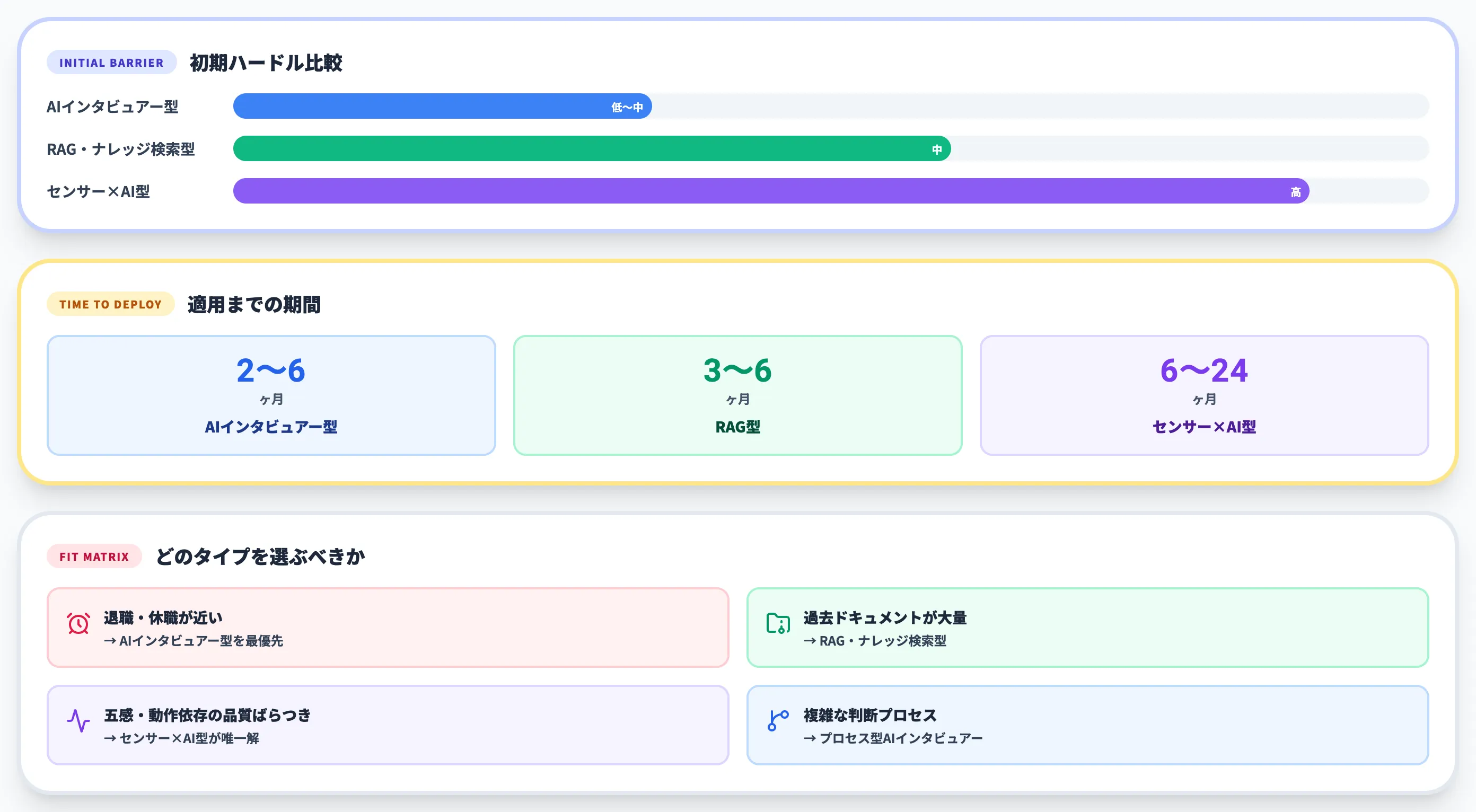
Task: Click the purple センサー×AI型 progress bar
Action: pos(771,191)
